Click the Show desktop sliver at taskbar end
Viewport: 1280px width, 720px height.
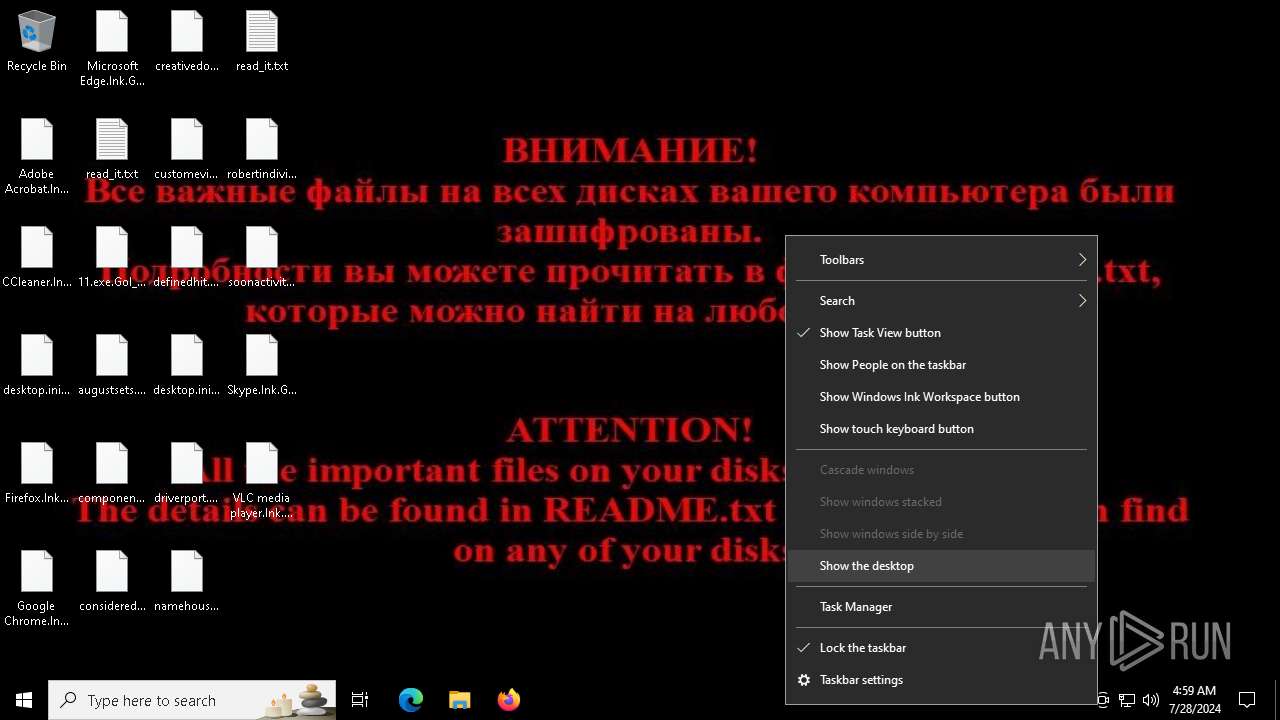1277,700
